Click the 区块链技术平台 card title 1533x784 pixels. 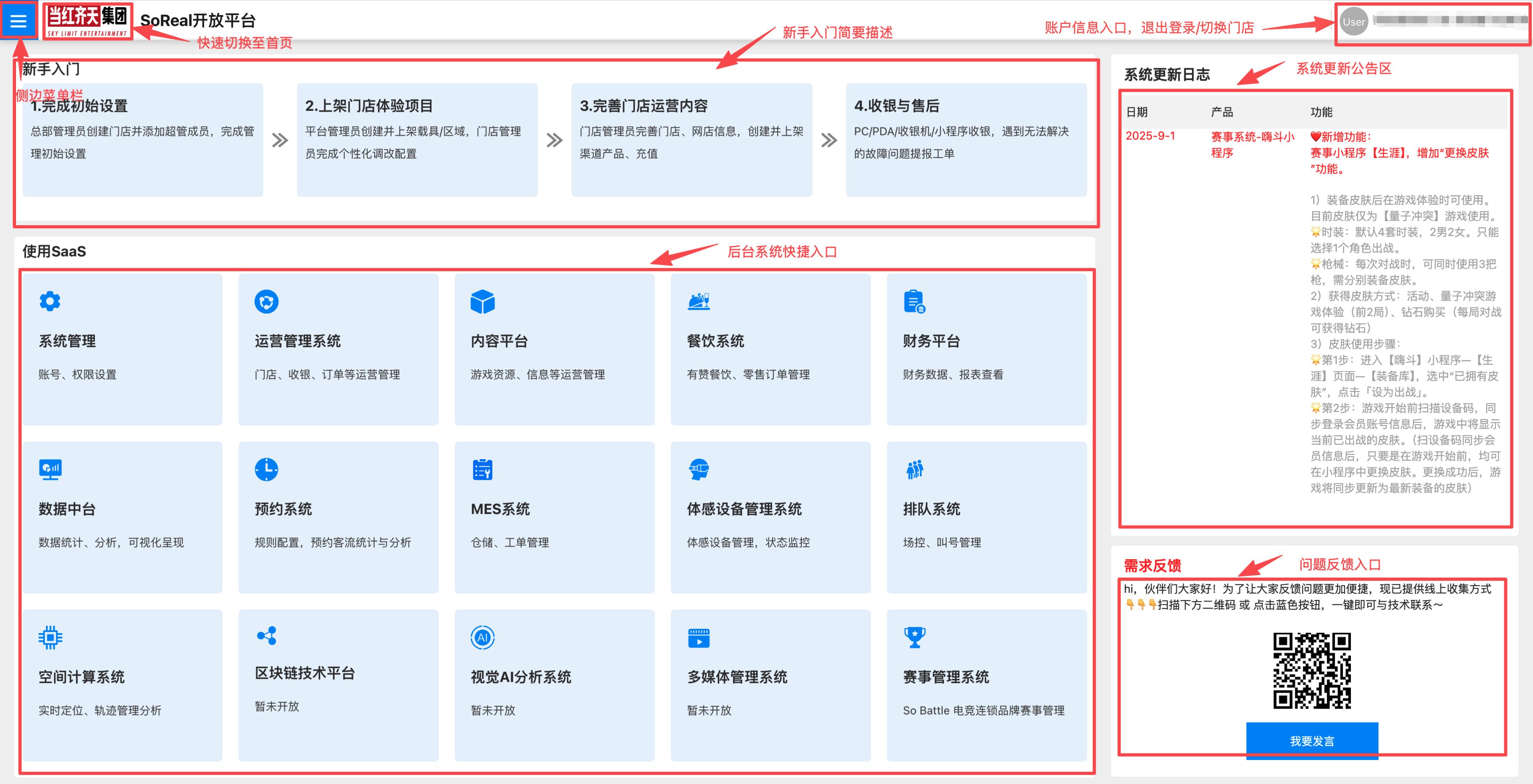[x=305, y=673]
